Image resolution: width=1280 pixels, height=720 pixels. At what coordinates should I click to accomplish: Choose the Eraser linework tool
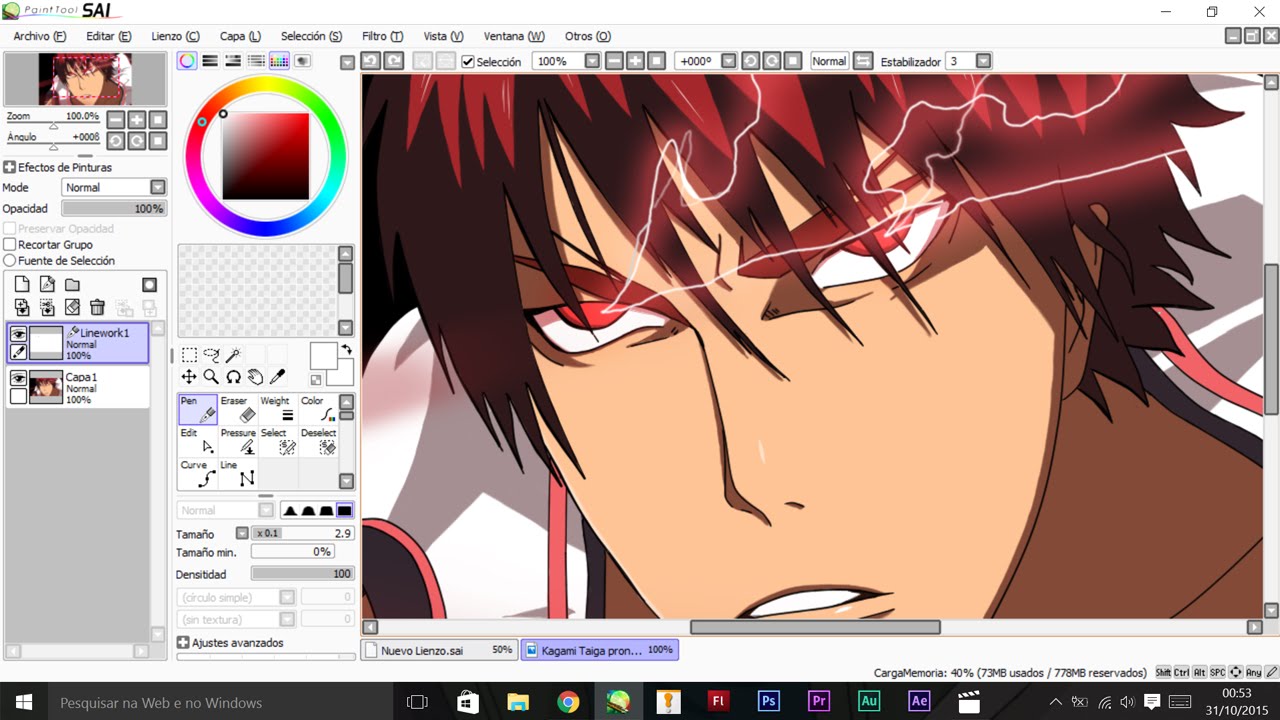click(x=238, y=409)
